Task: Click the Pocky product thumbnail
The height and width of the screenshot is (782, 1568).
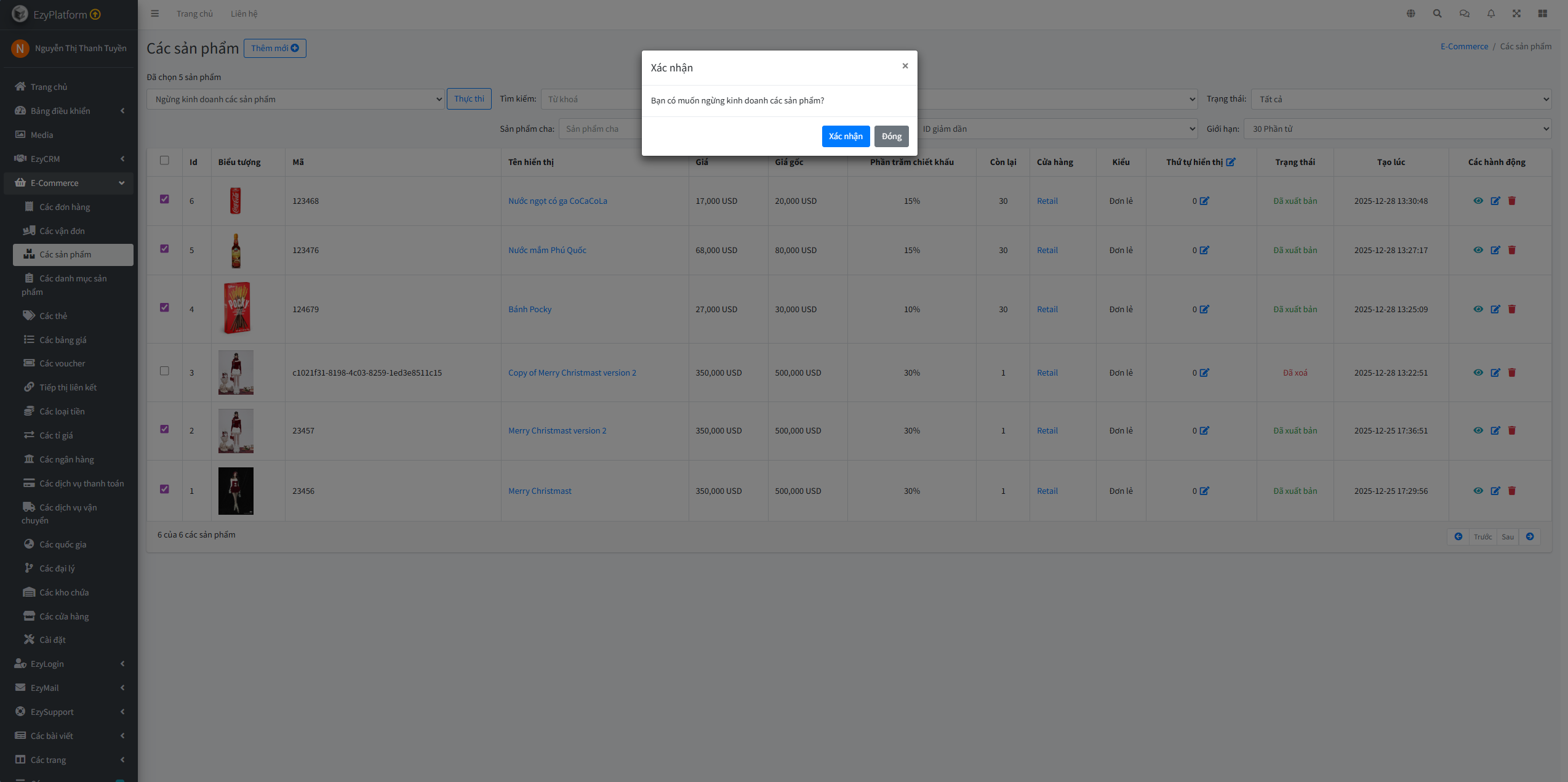Action: click(236, 308)
